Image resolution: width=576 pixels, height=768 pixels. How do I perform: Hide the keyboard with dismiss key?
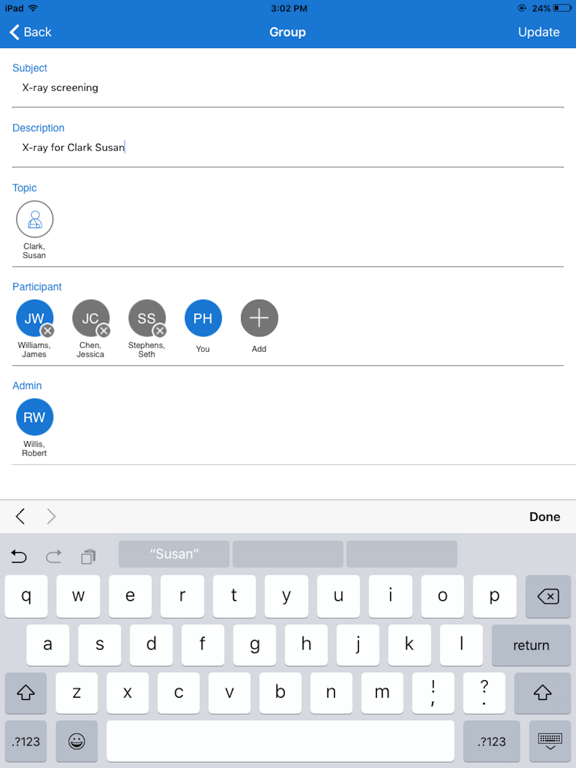(x=550, y=741)
